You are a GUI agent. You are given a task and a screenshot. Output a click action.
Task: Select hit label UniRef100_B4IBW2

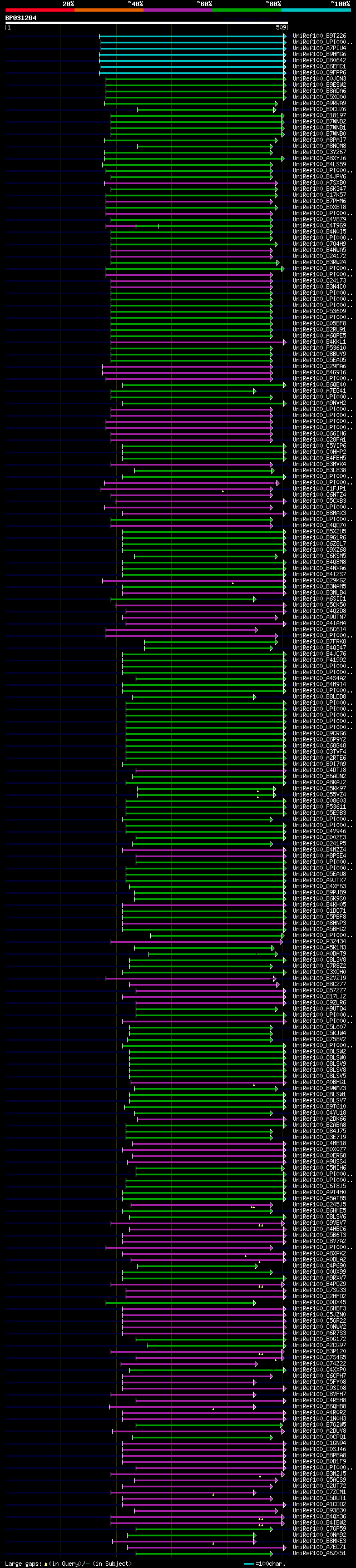pyautogui.click(x=319, y=1522)
